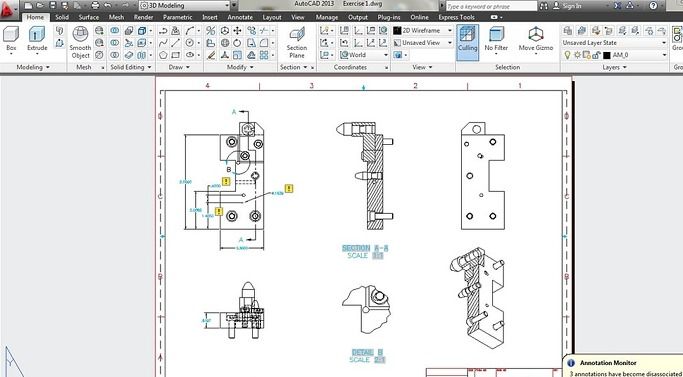The width and height of the screenshot is (683, 377).
Task: Expand the Draw panel
Action: (x=179, y=67)
